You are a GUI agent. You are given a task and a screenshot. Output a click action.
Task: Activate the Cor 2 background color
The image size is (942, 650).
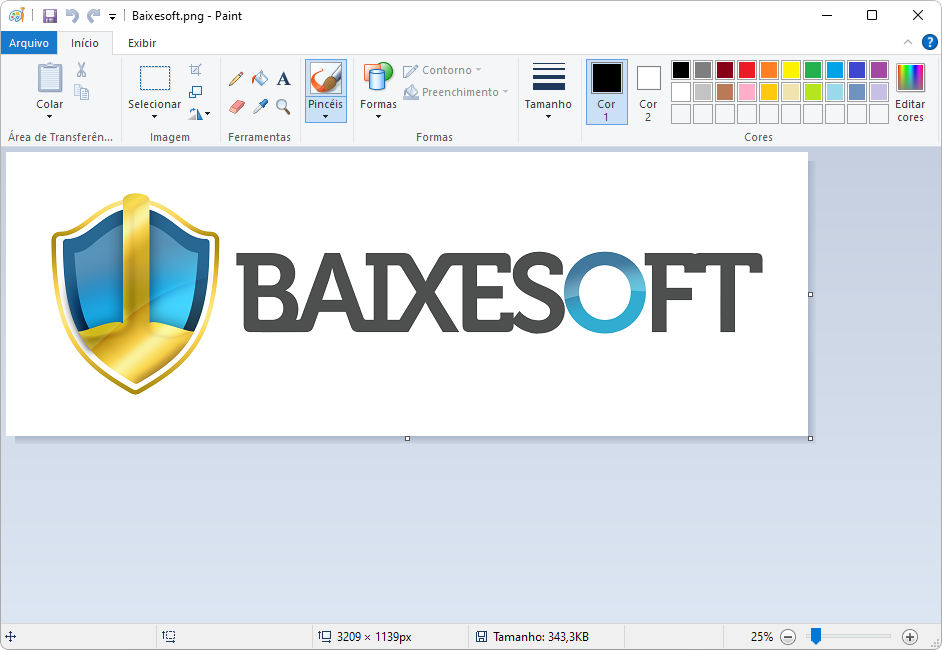click(648, 91)
